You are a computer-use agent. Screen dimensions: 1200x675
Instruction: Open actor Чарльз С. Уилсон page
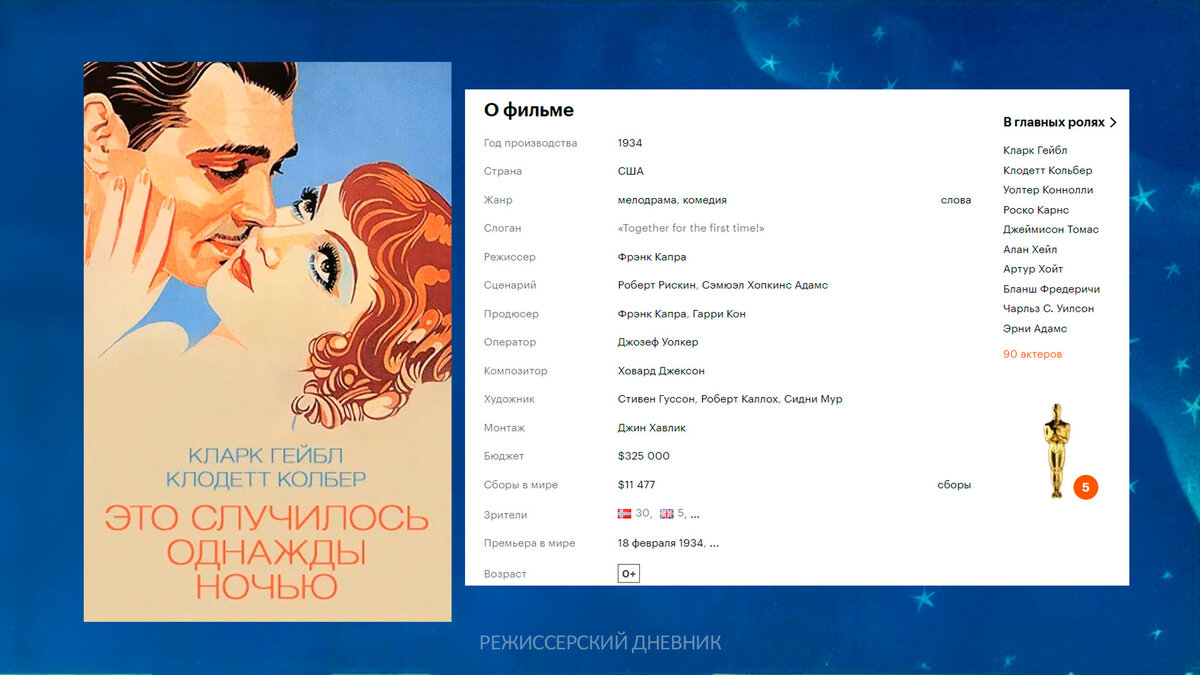1048,309
